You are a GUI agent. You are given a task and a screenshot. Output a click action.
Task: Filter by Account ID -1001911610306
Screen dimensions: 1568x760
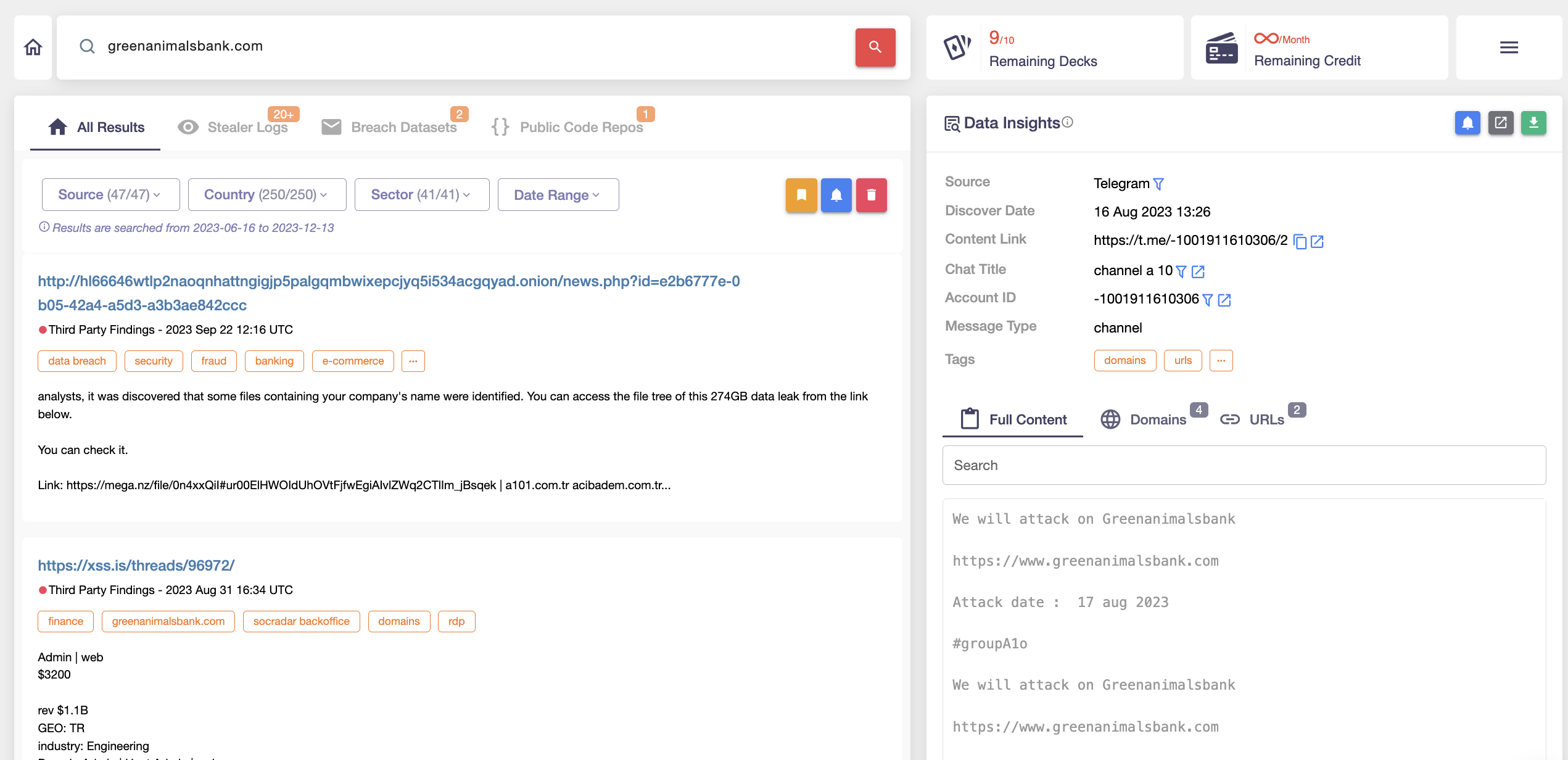coord(1208,300)
